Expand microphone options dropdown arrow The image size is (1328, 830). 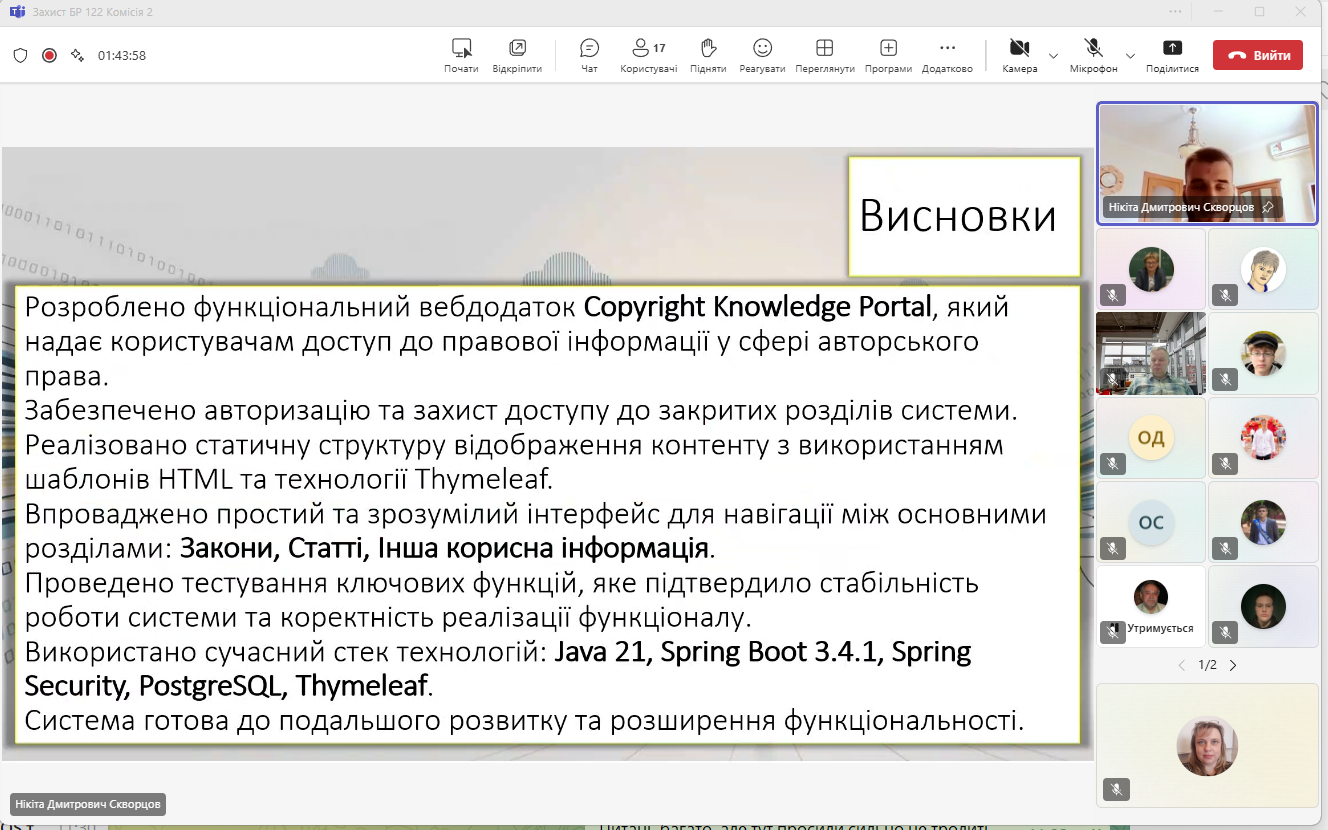click(x=1130, y=55)
